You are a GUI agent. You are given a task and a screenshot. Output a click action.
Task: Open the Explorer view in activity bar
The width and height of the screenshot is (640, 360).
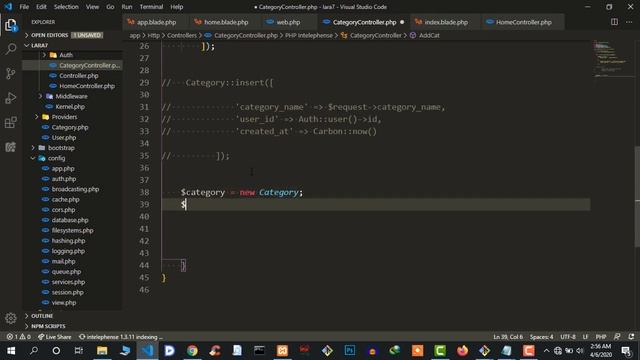pyautogui.click(x=11, y=25)
